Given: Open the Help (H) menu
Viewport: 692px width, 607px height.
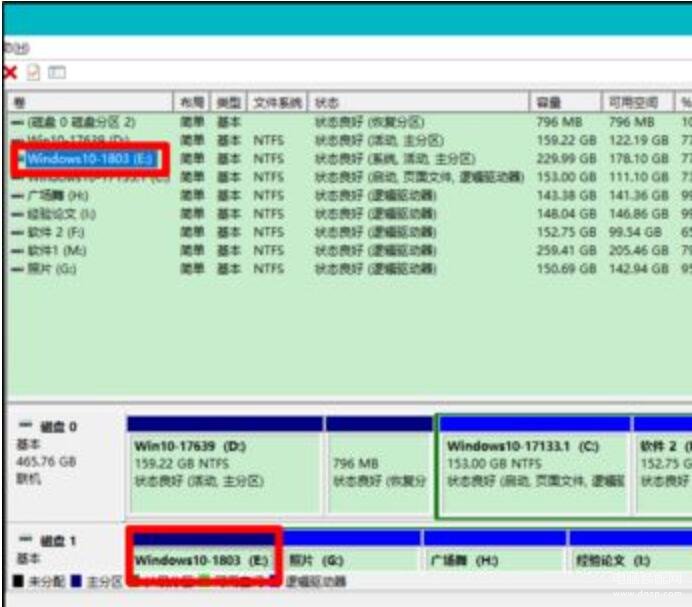Looking at the screenshot, I should coord(17,48).
